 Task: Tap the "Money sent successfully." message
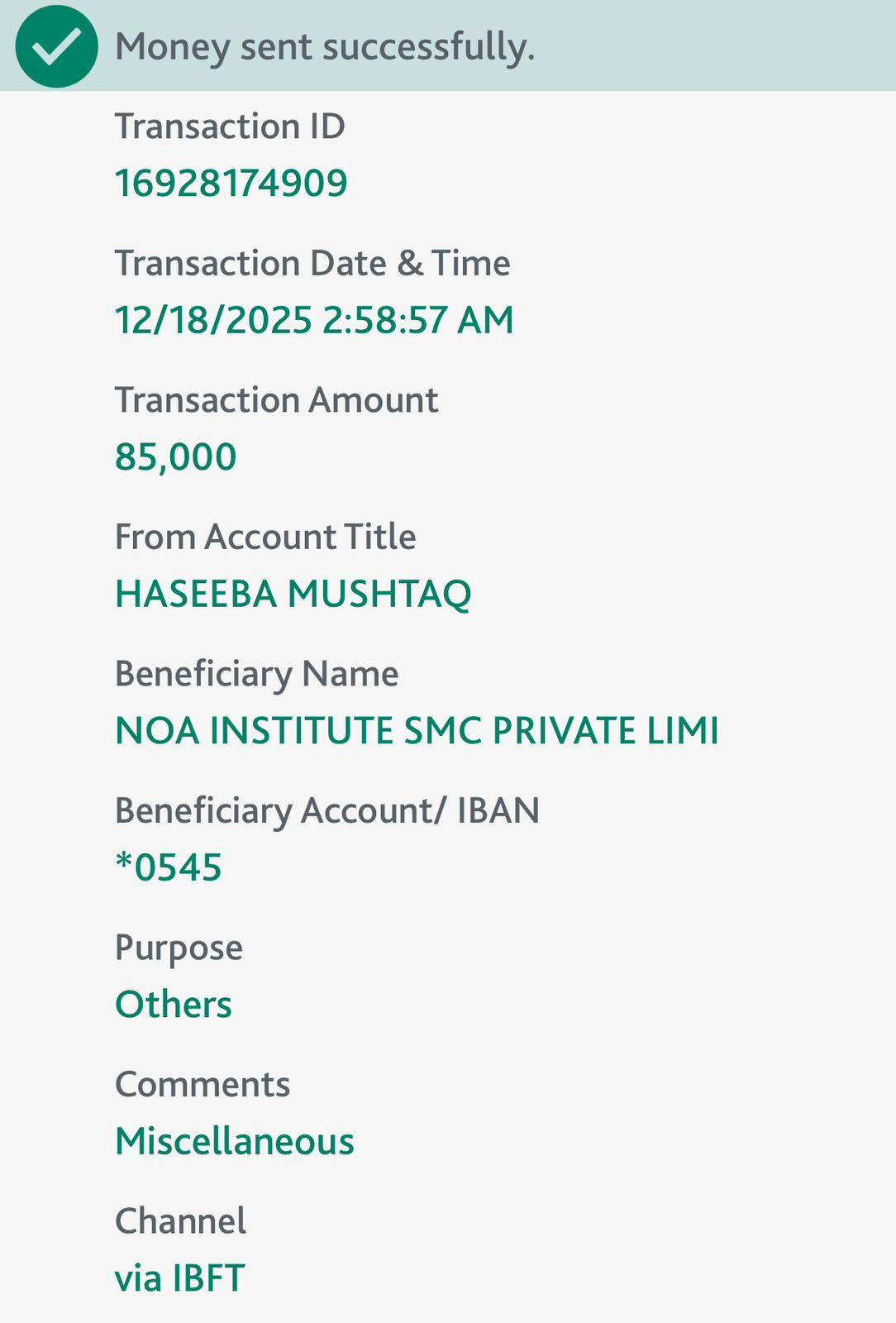tap(325, 46)
